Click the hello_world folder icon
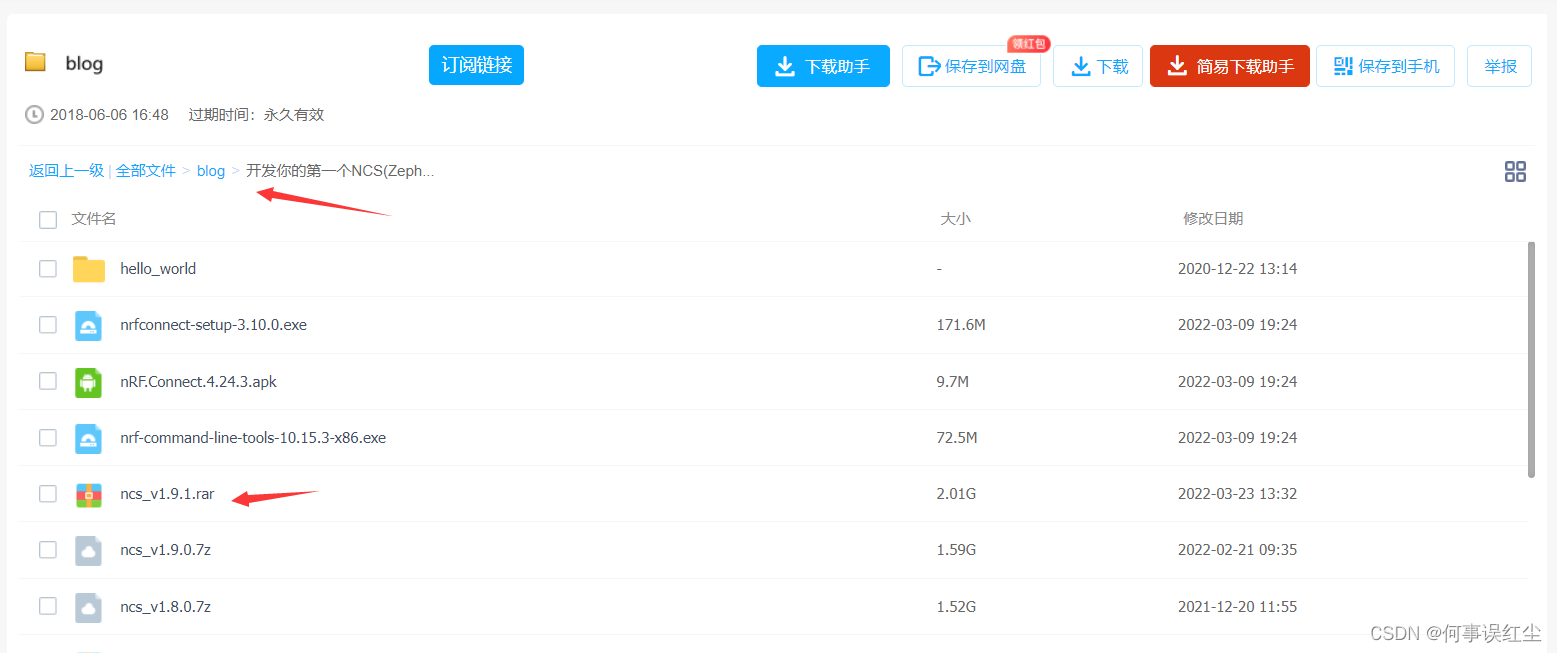This screenshot has width=1557, height=653. pyautogui.click(x=89, y=269)
